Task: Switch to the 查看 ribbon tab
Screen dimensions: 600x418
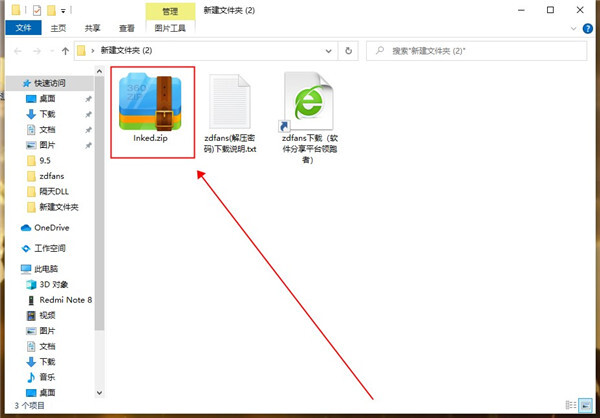Action: click(127, 28)
